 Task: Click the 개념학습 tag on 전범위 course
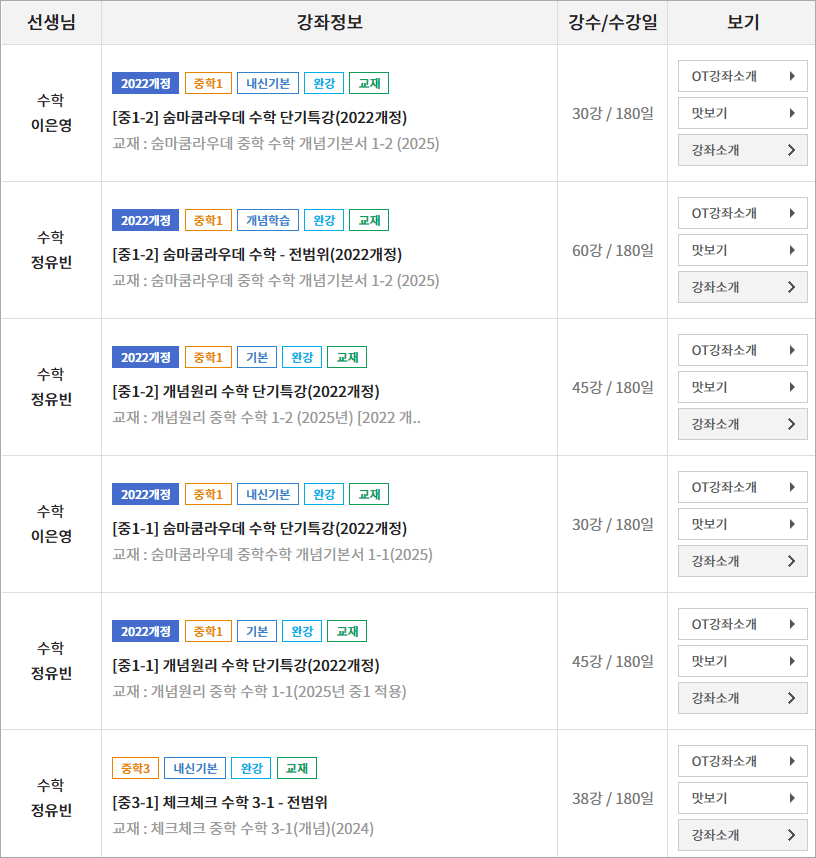point(267,220)
